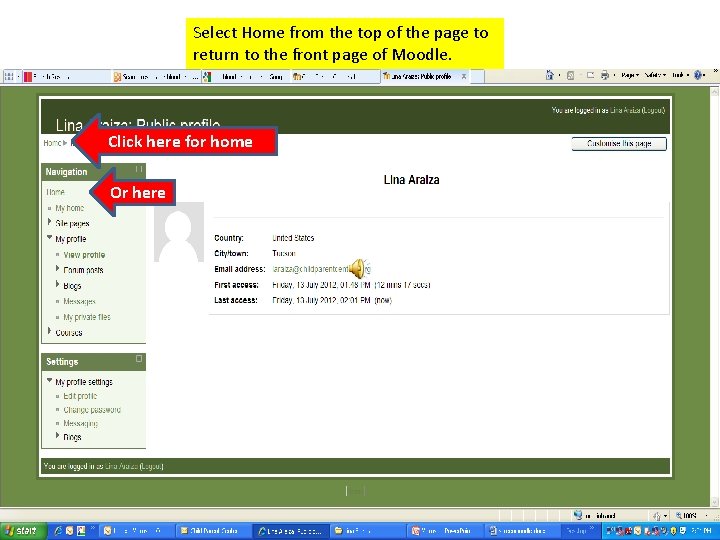The width and height of the screenshot is (720, 540).
Task: Click the user profile picture placeholder
Action: pyautogui.click(x=179, y=232)
